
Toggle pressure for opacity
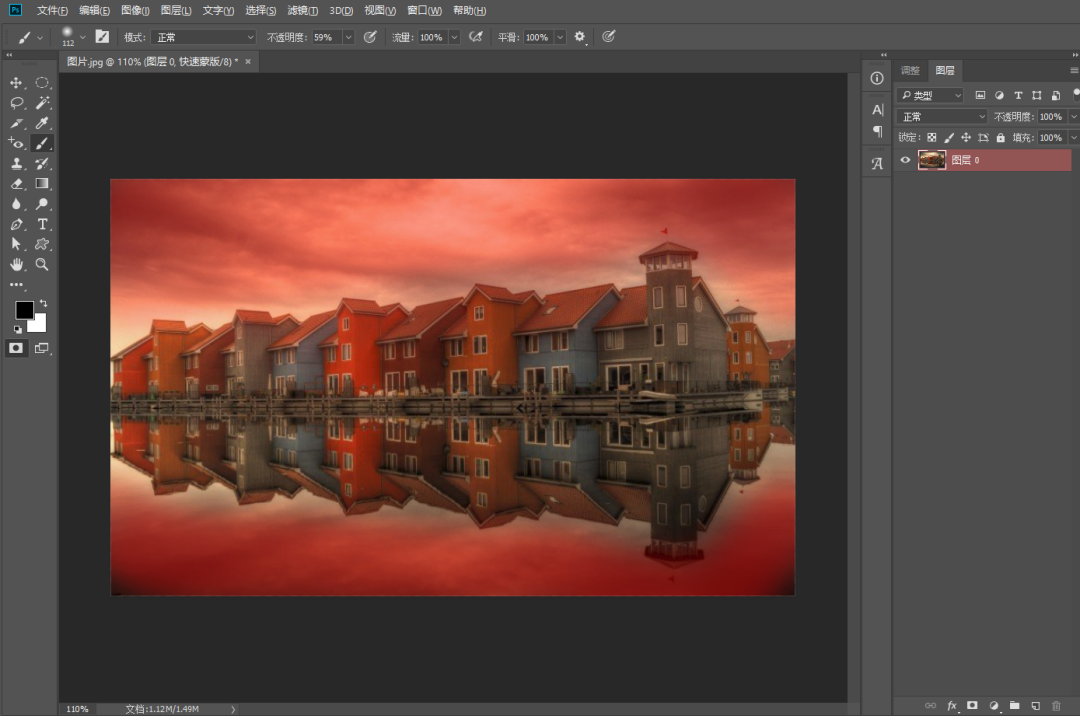click(x=370, y=37)
